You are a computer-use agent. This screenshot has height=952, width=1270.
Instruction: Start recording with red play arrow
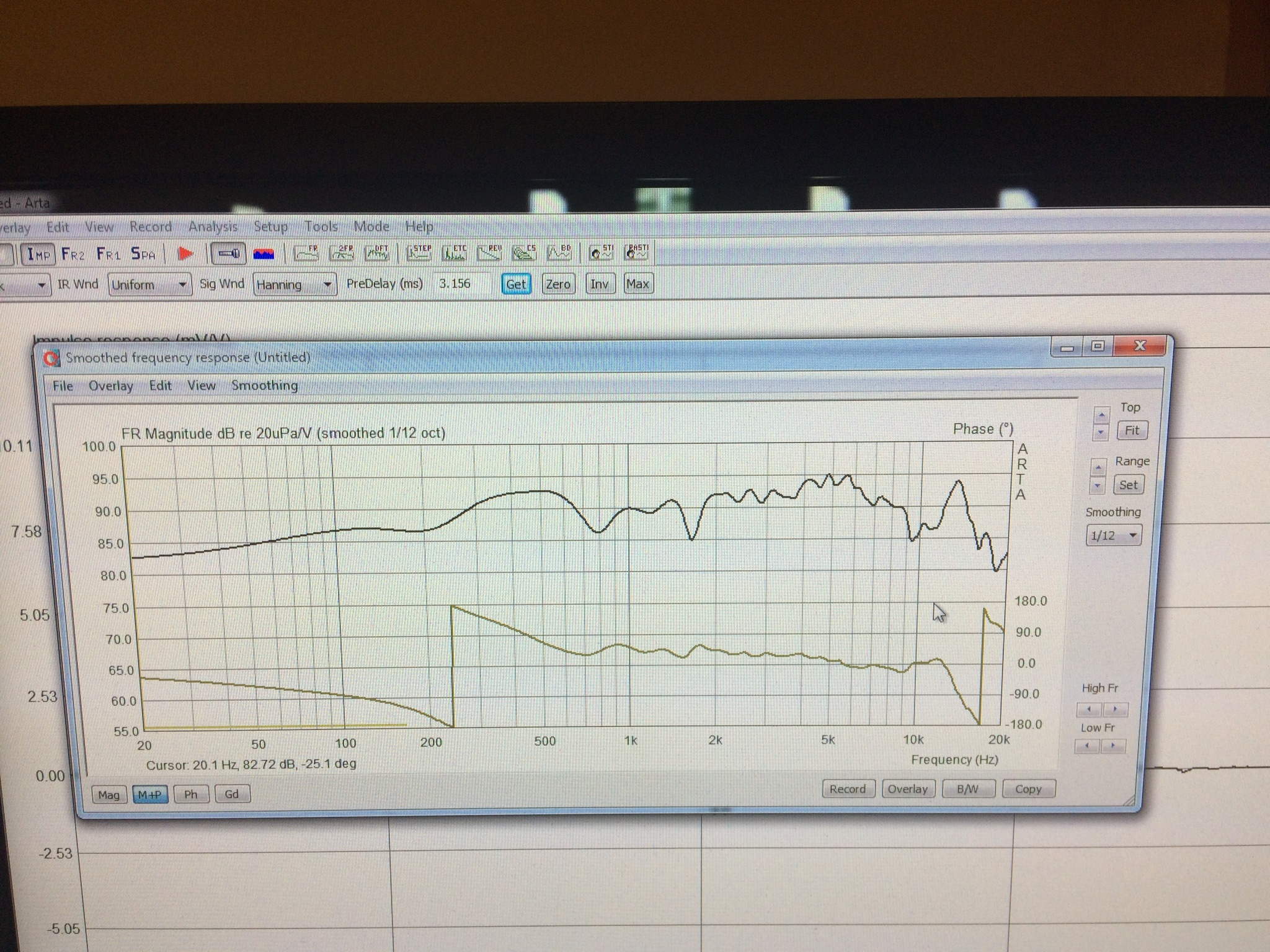click(185, 253)
